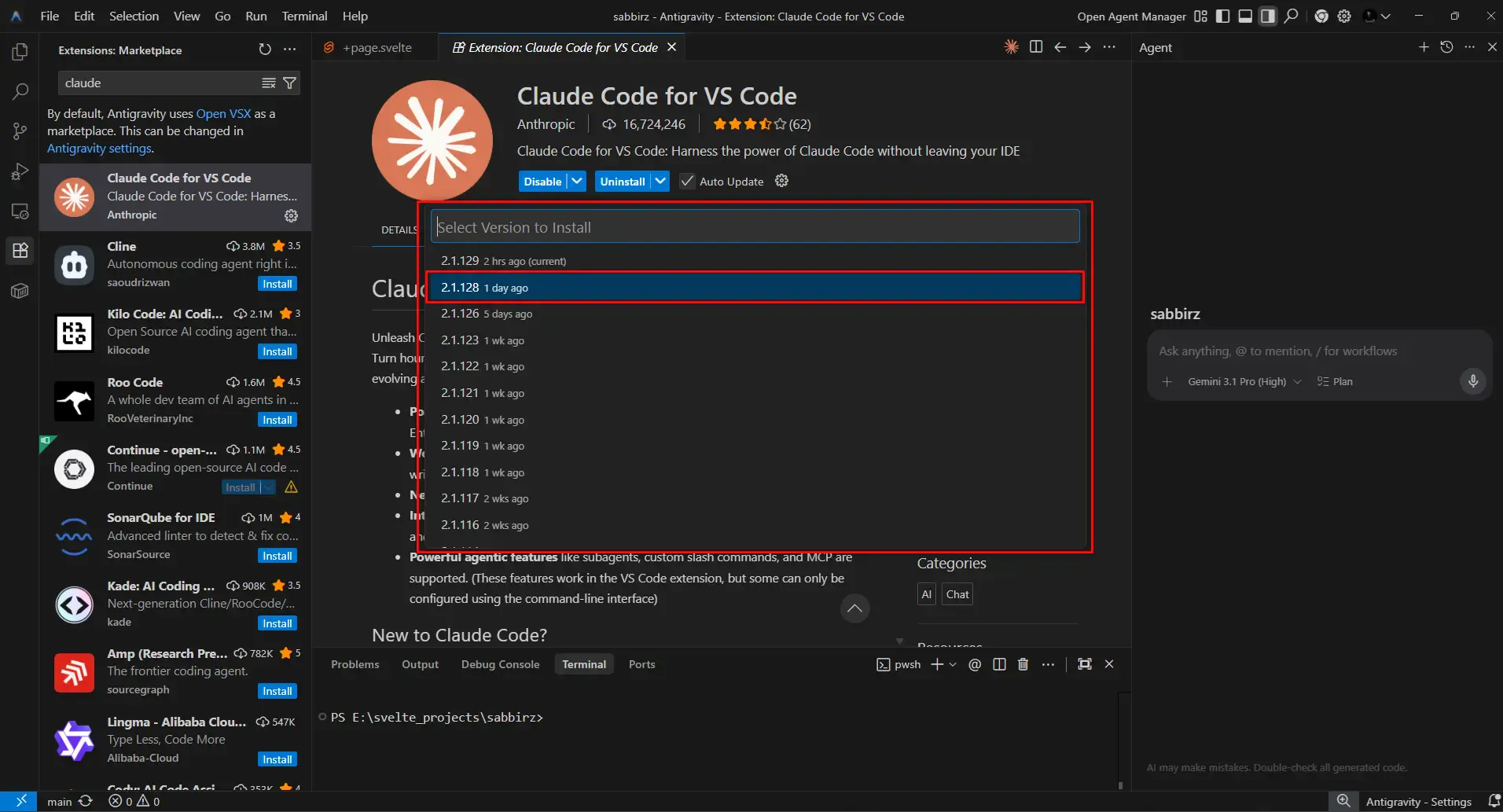Image resolution: width=1503 pixels, height=812 pixels.
Task: Open notifications bell in status bar
Action: coord(1494,802)
